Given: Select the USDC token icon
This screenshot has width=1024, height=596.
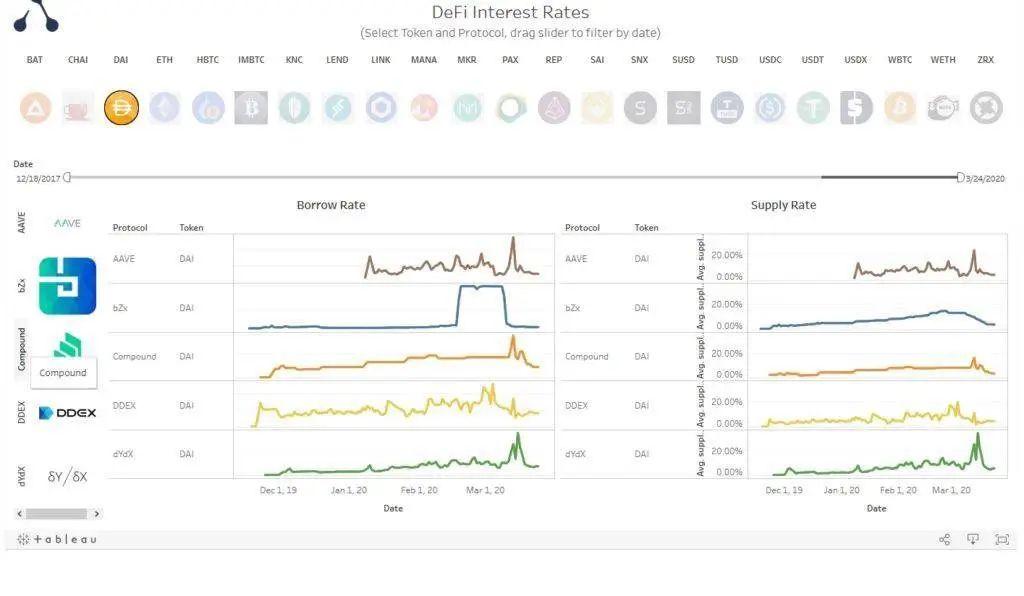Looking at the screenshot, I should 770,108.
